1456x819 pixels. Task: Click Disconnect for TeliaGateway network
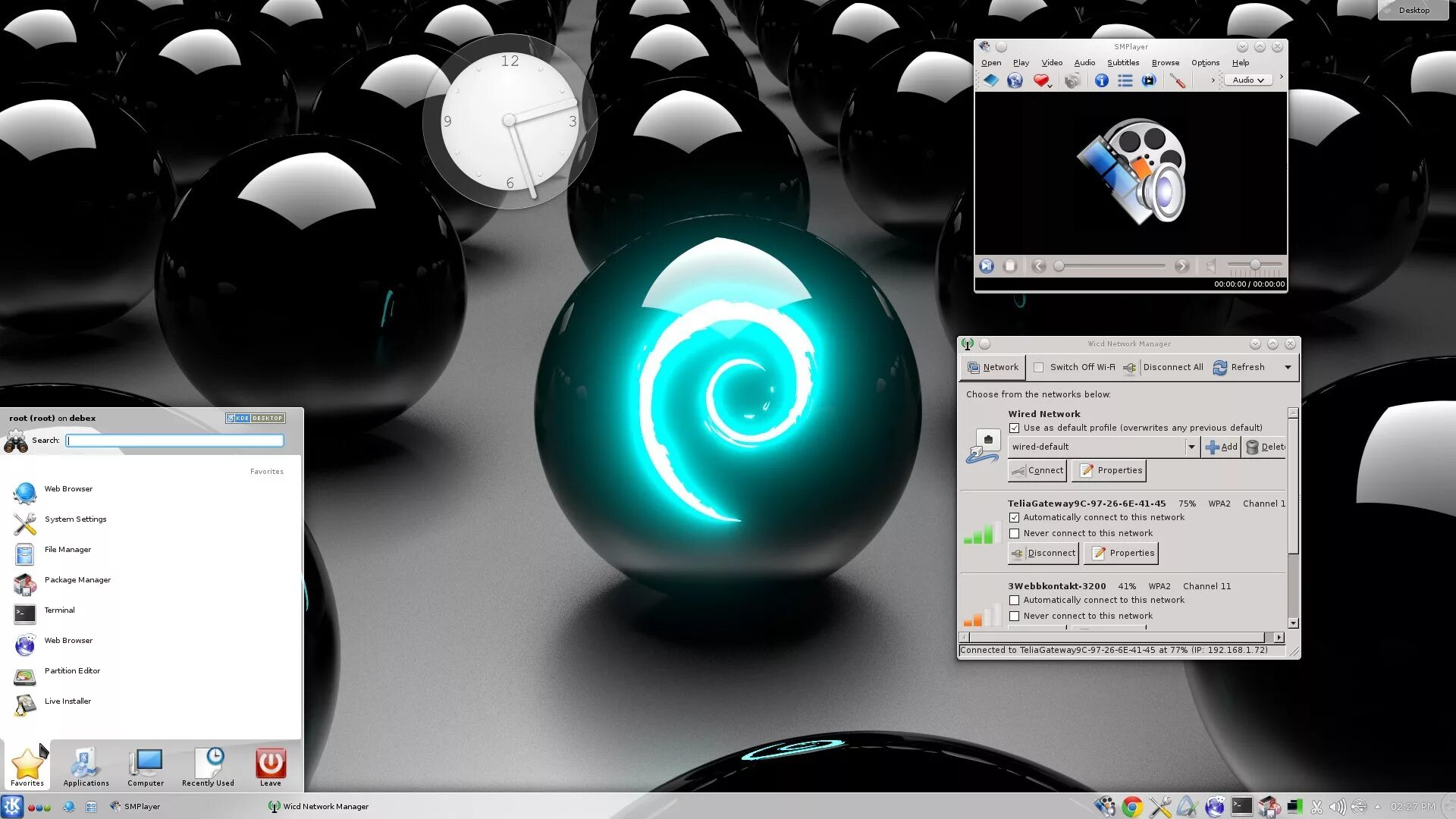[x=1043, y=553]
